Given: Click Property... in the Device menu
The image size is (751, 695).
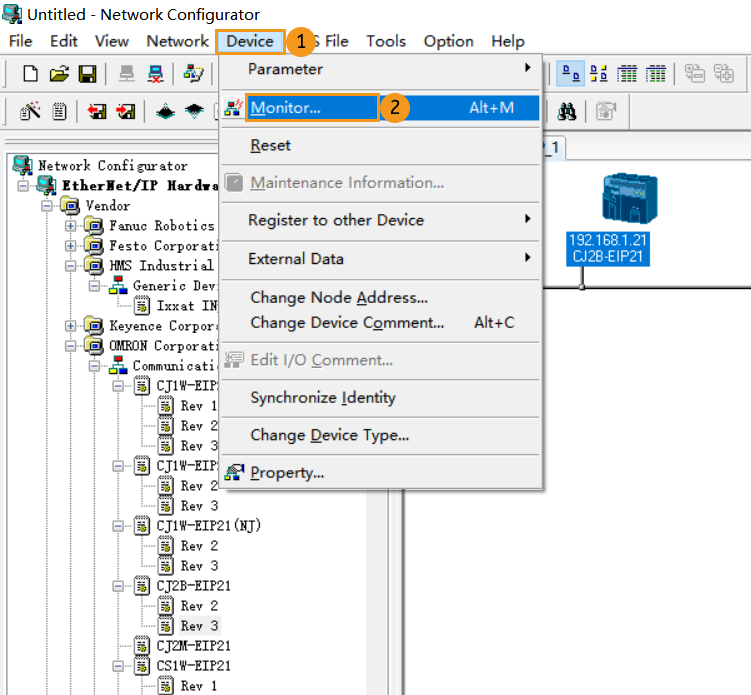Looking at the screenshot, I should (x=287, y=472).
